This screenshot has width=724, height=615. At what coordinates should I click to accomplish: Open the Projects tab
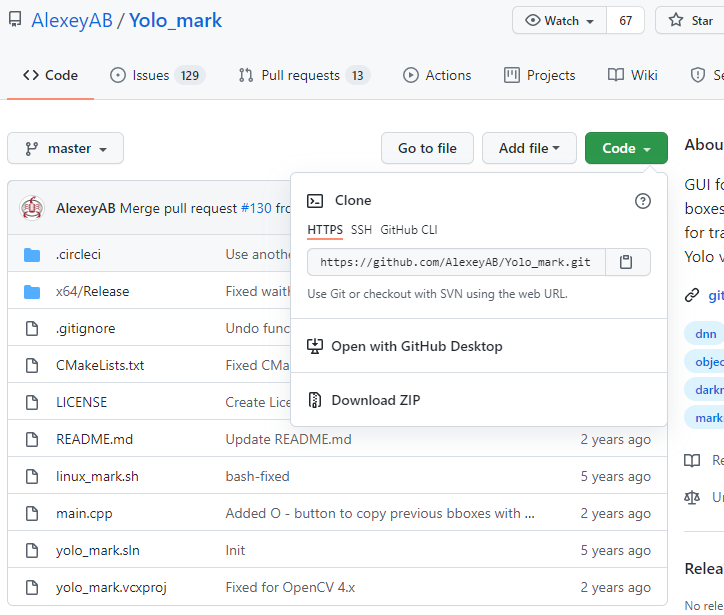pos(540,75)
